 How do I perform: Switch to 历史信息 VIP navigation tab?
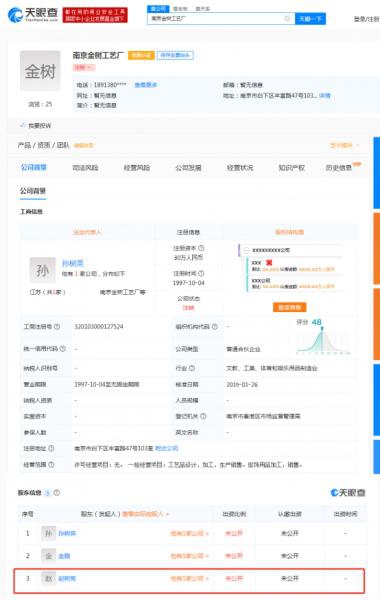(343, 167)
